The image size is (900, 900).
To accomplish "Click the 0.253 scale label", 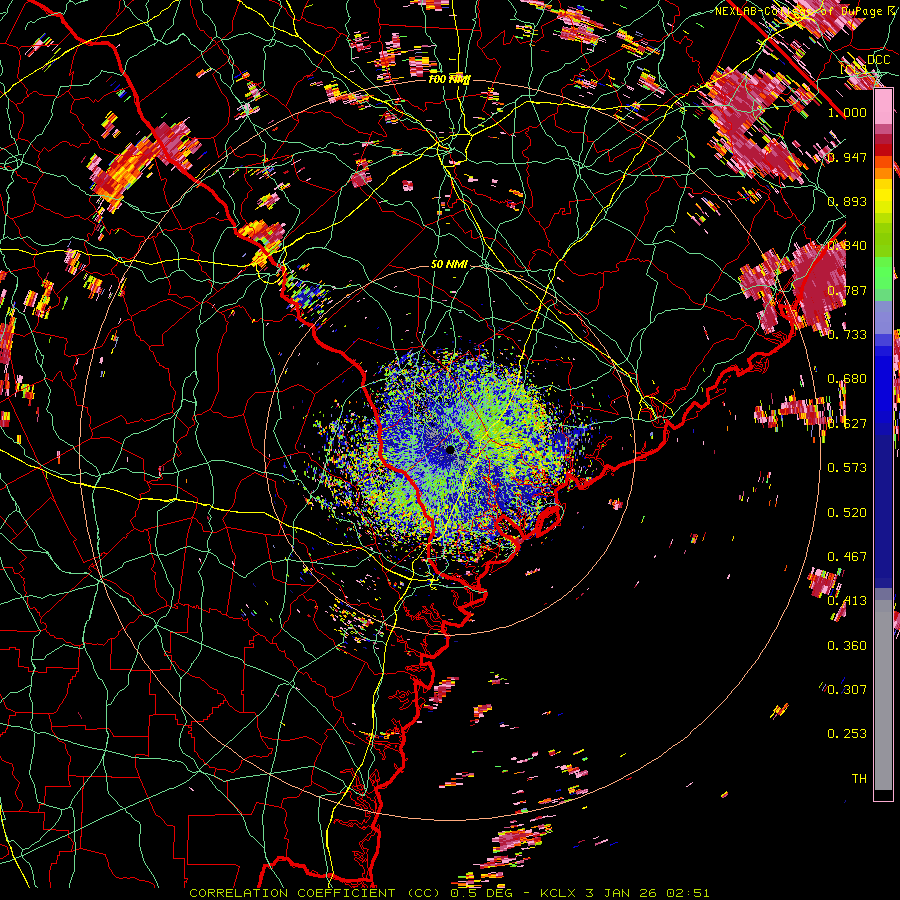I will tap(847, 734).
